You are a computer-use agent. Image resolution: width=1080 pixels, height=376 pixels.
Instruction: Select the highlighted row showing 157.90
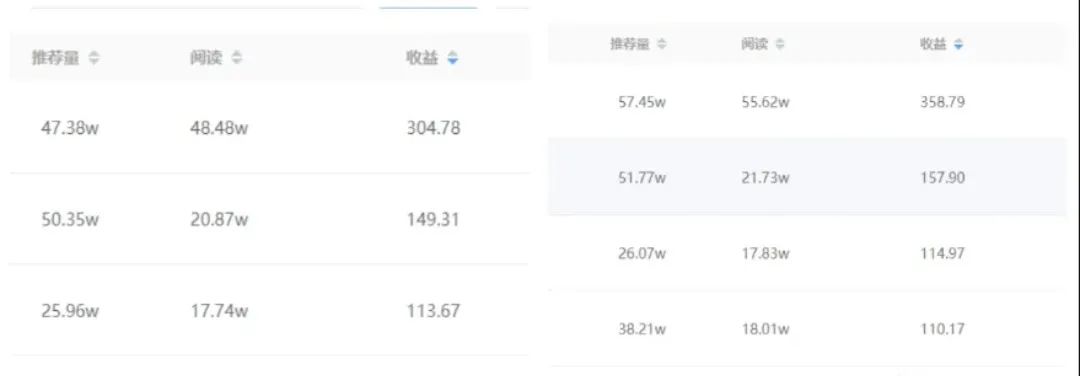[813, 177]
